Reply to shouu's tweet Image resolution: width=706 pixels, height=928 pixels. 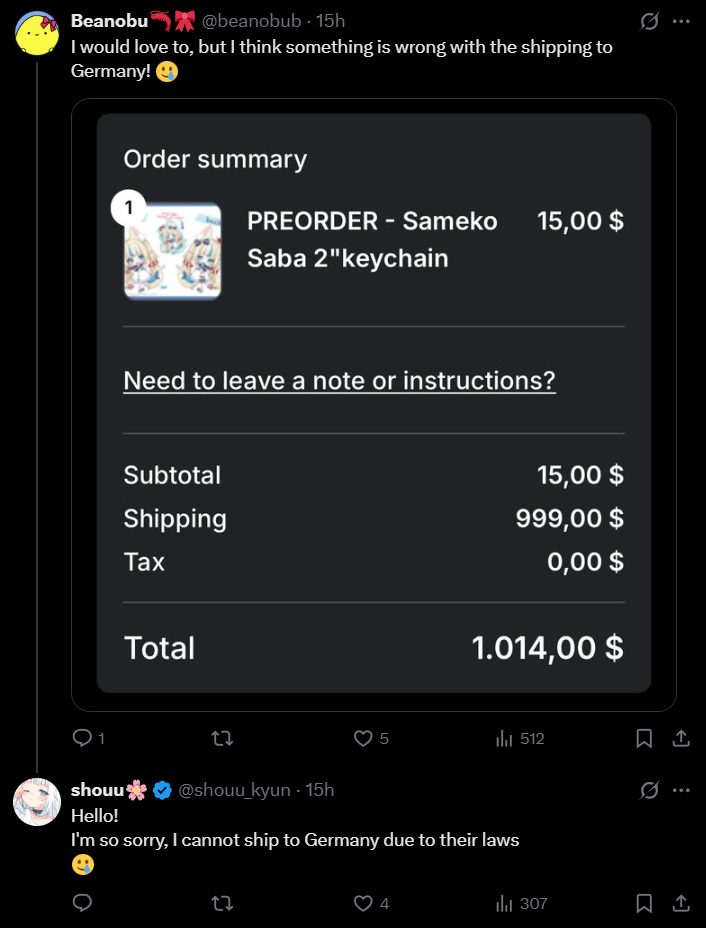83,903
